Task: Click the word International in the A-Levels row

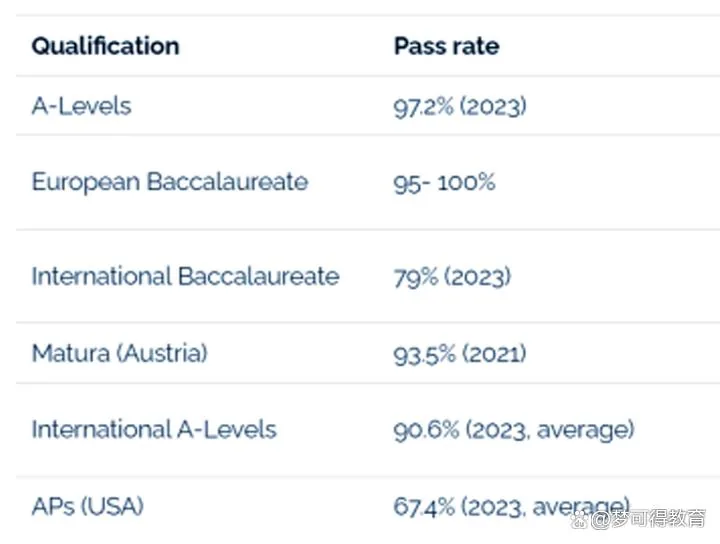Action: click(x=101, y=430)
